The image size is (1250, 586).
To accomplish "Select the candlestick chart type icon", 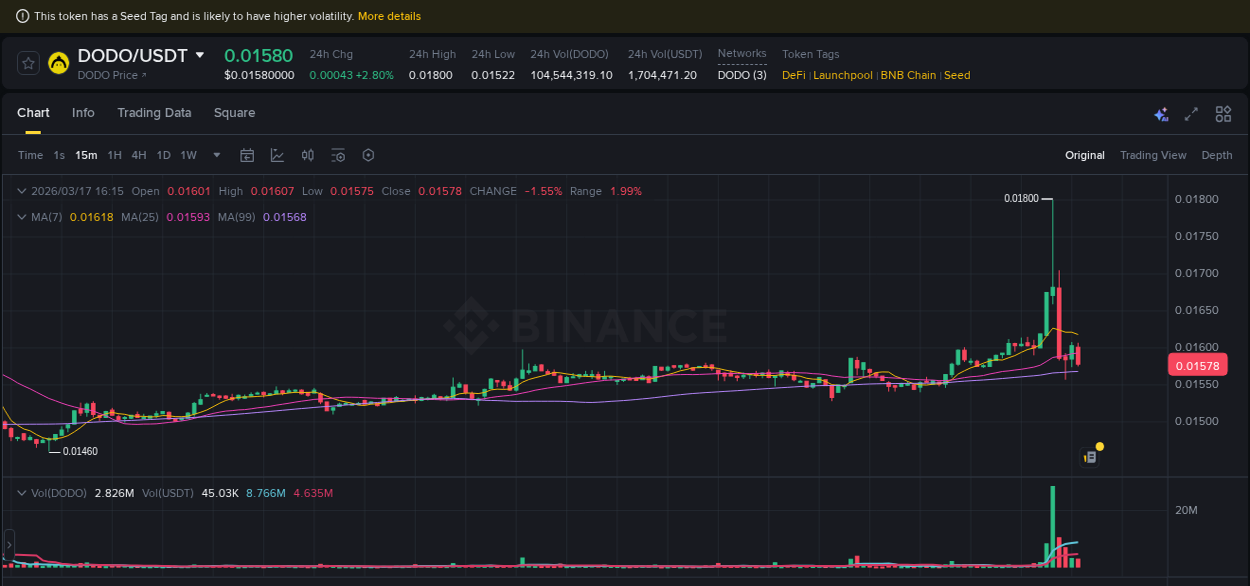I will [x=307, y=155].
